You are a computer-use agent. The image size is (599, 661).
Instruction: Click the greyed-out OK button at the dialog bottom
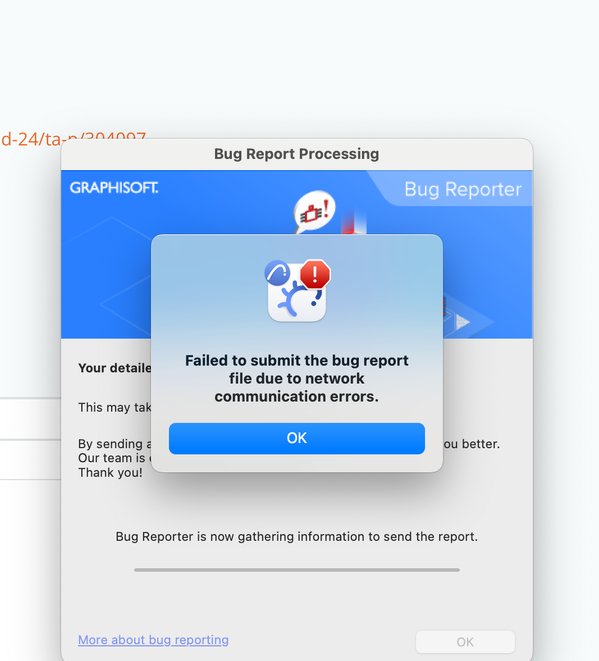465,642
